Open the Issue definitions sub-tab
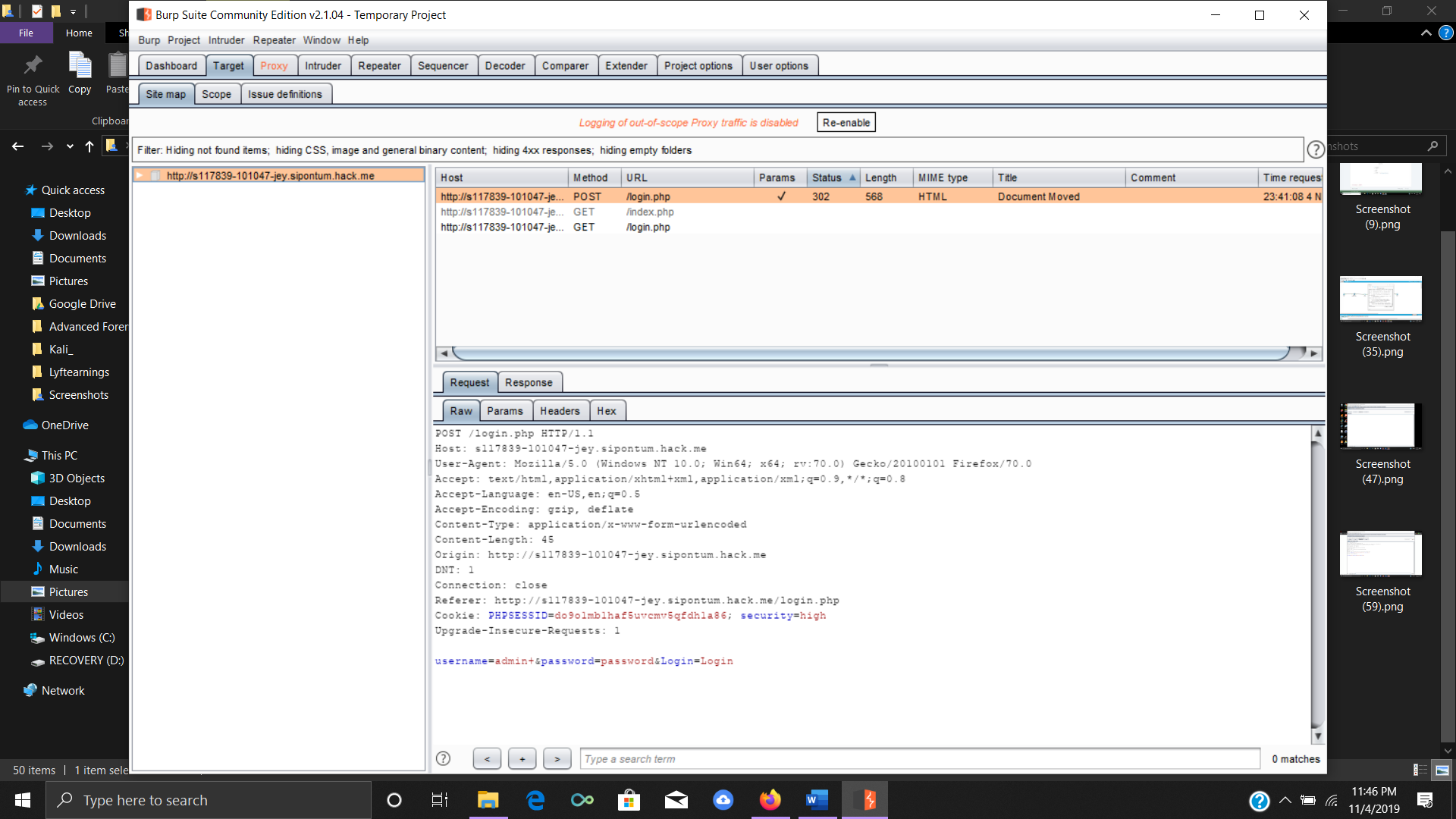Screen dimensions: 1456x819 [284, 94]
